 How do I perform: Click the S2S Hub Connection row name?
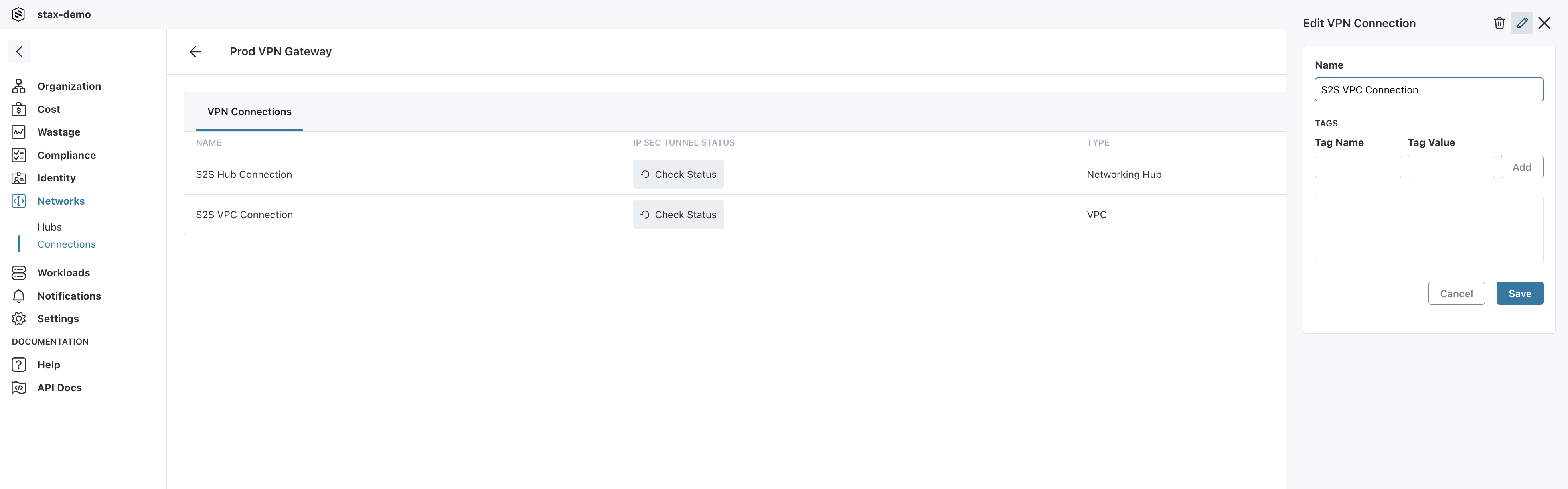(x=244, y=175)
